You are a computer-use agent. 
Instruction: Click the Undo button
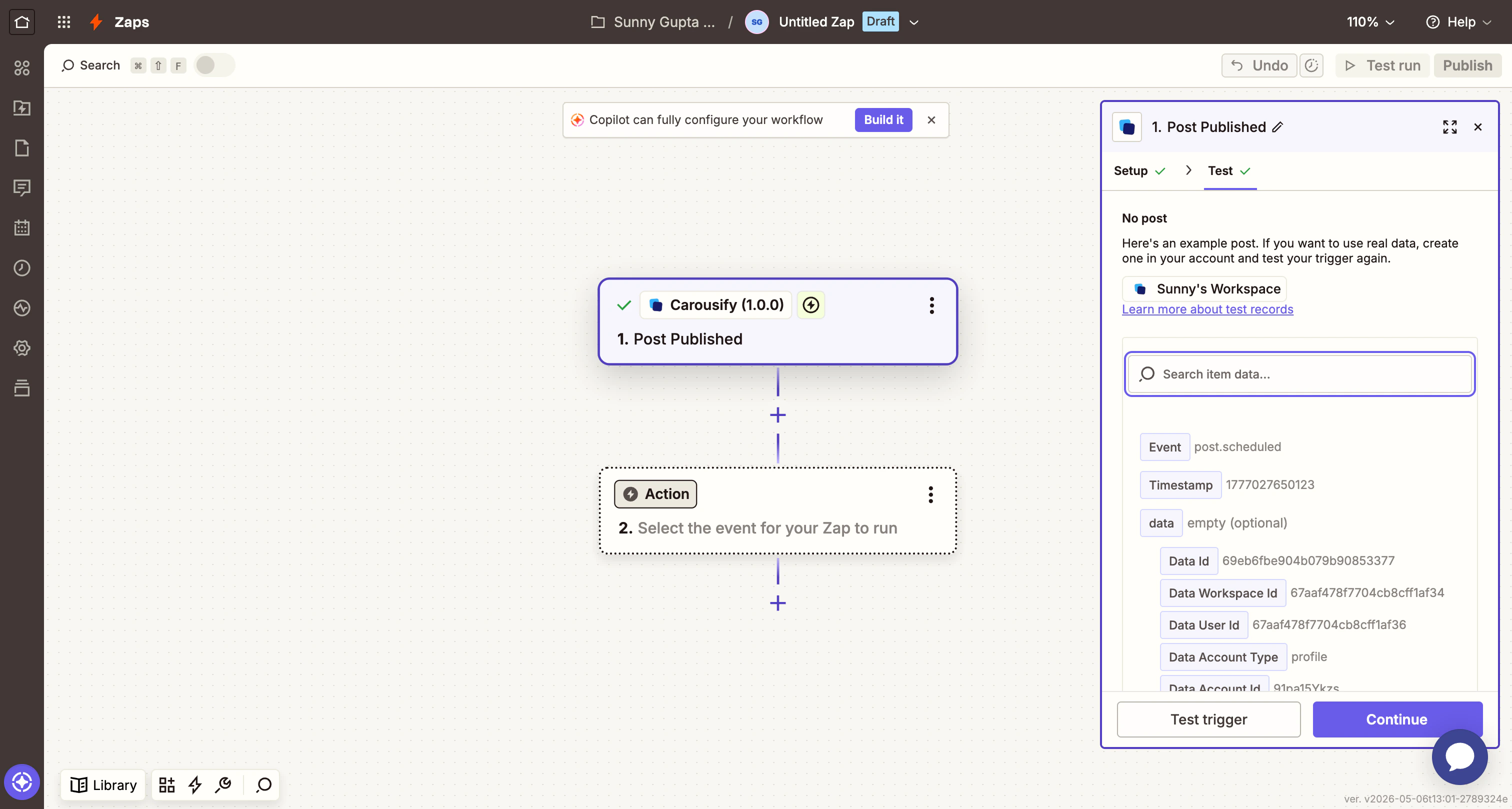(x=1259, y=65)
